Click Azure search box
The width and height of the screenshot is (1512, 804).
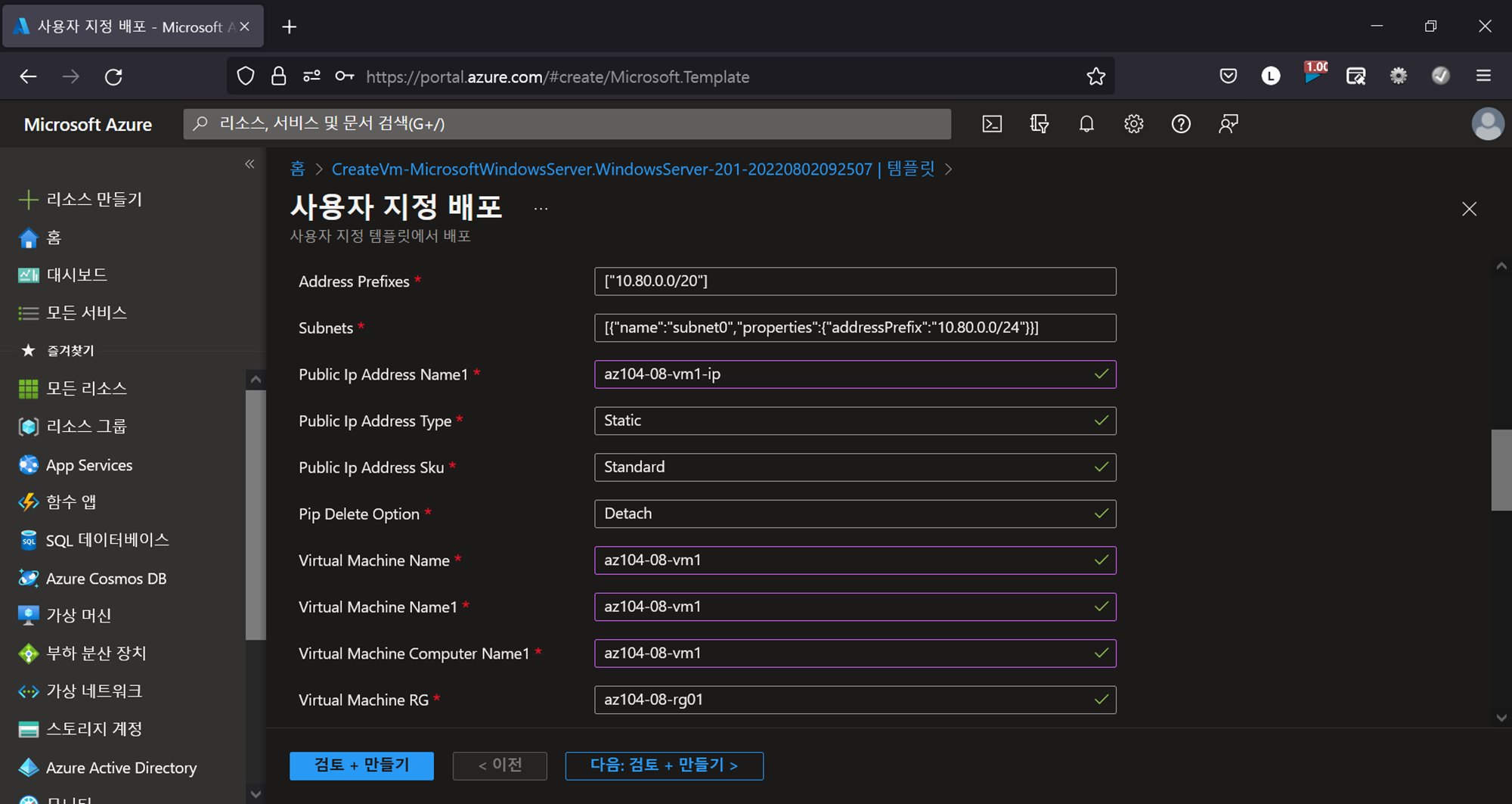point(567,124)
